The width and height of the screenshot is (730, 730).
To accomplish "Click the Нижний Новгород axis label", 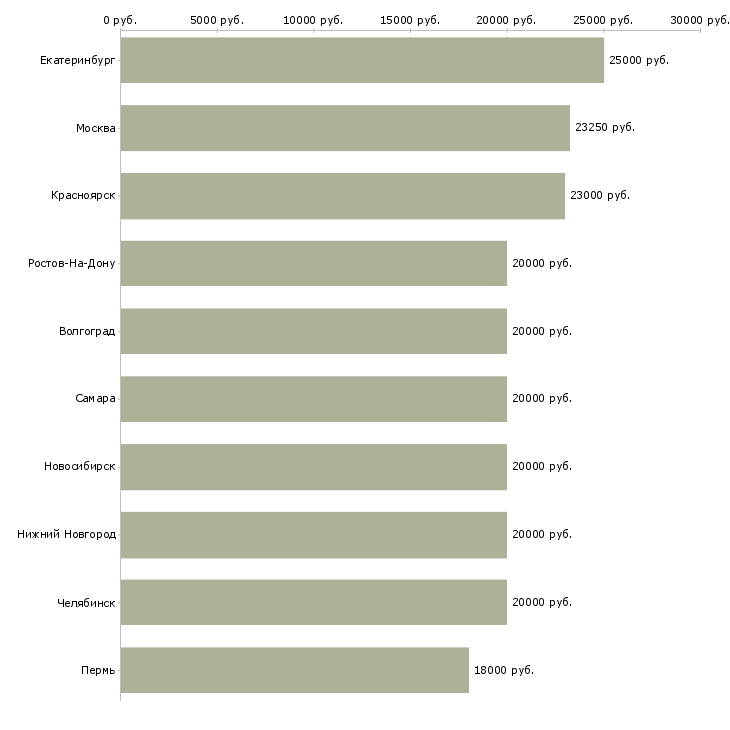I will (66, 534).
